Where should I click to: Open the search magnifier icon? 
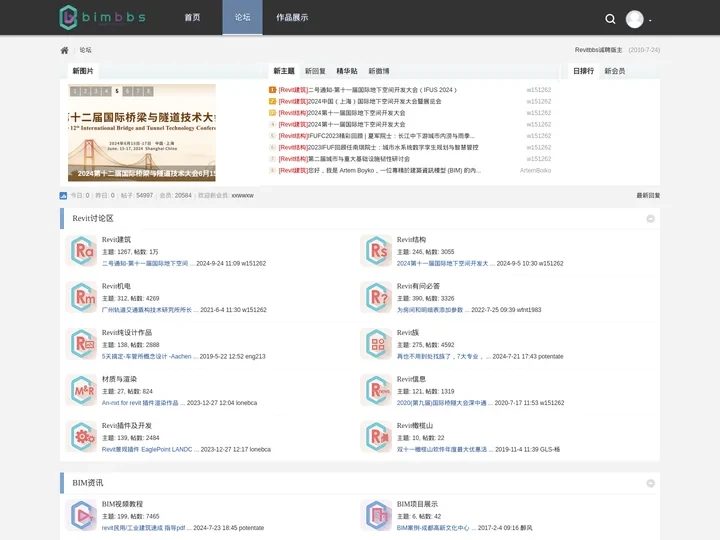tap(610, 19)
